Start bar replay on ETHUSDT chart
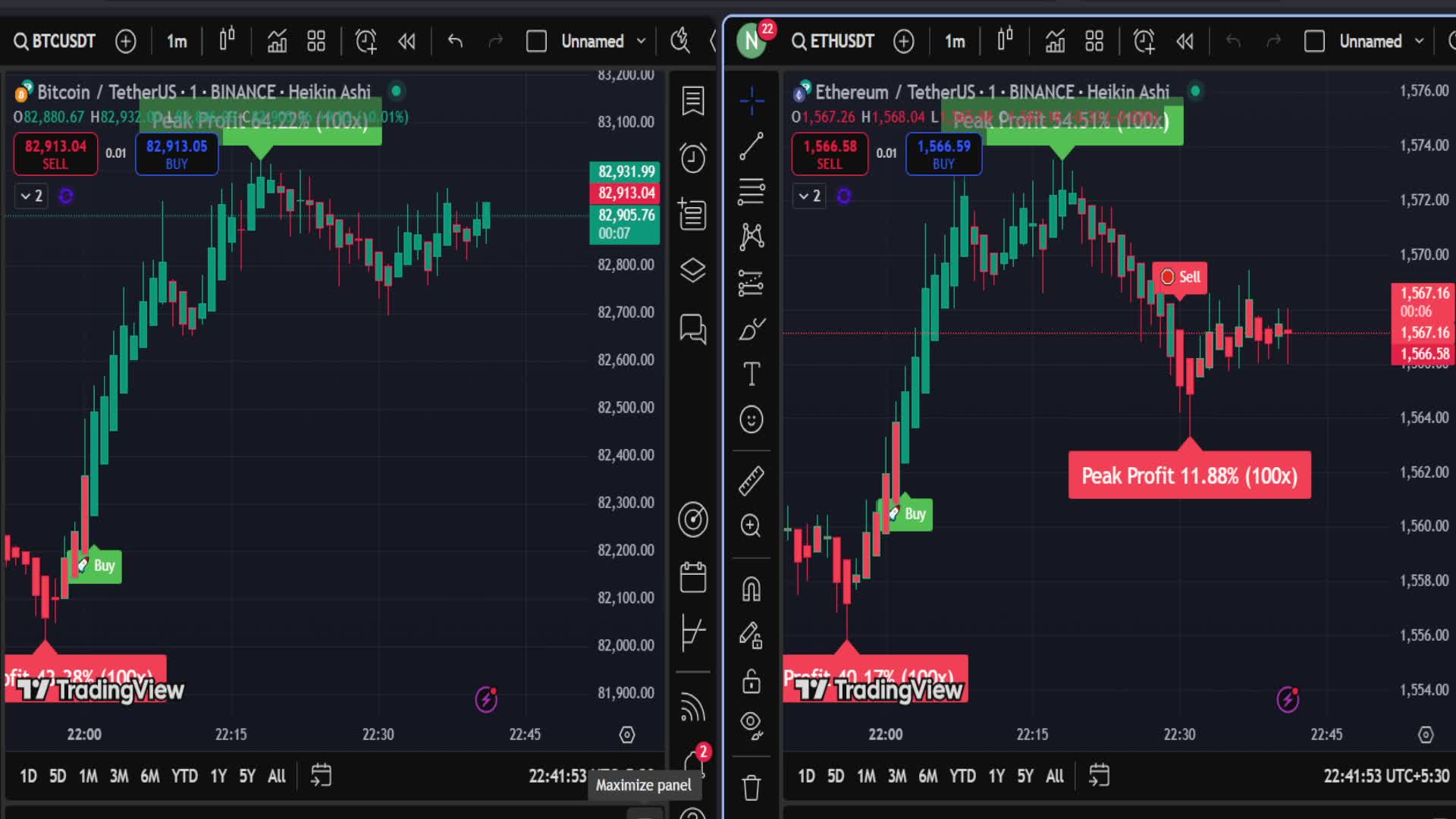This screenshot has height=819, width=1456. pyautogui.click(x=1185, y=41)
